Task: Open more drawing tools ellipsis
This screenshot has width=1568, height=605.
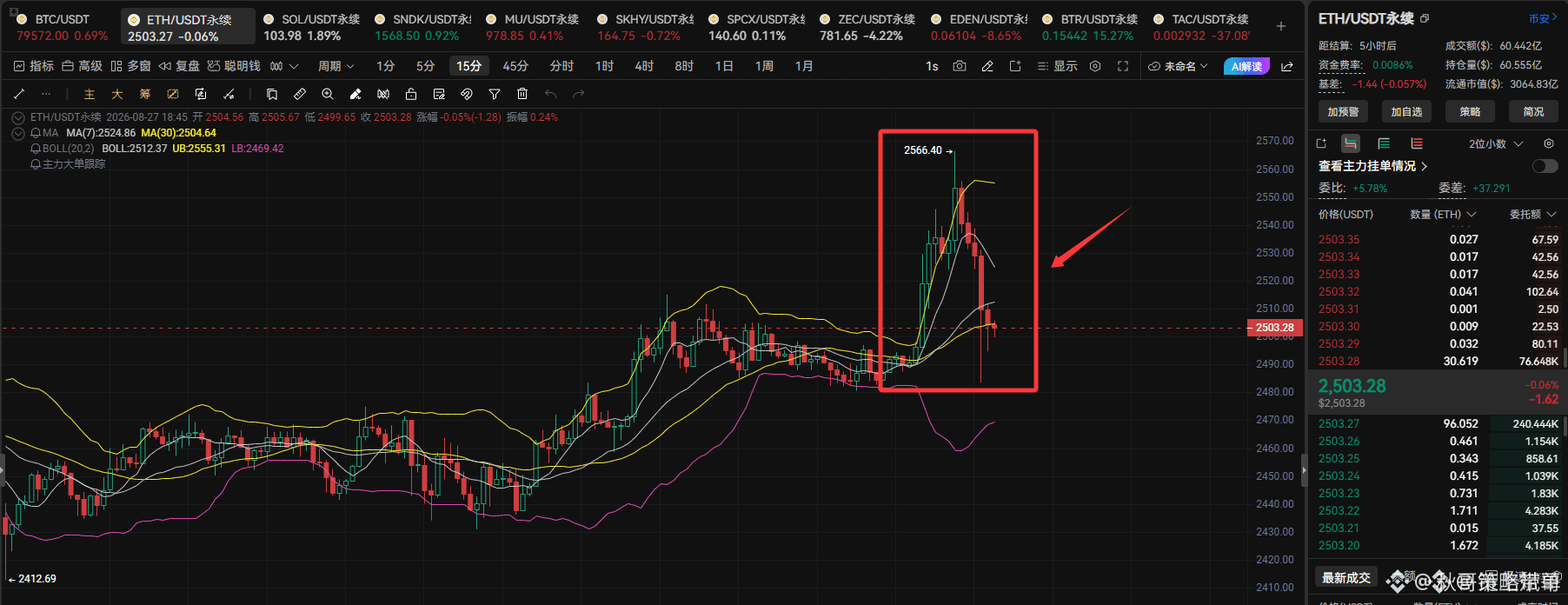Action: pyautogui.click(x=46, y=94)
